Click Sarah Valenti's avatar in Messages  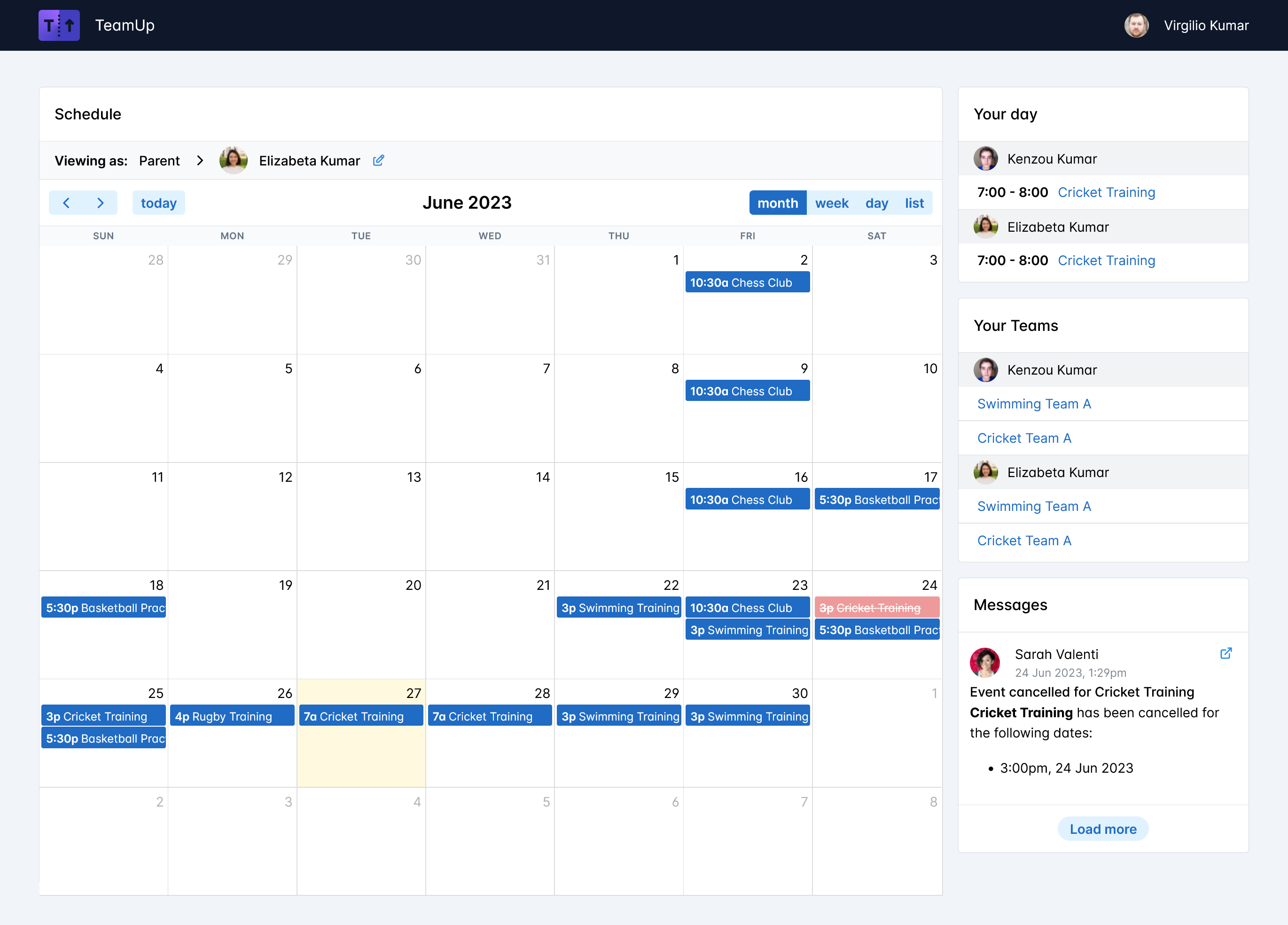pyautogui.click(x=985, y=663)
